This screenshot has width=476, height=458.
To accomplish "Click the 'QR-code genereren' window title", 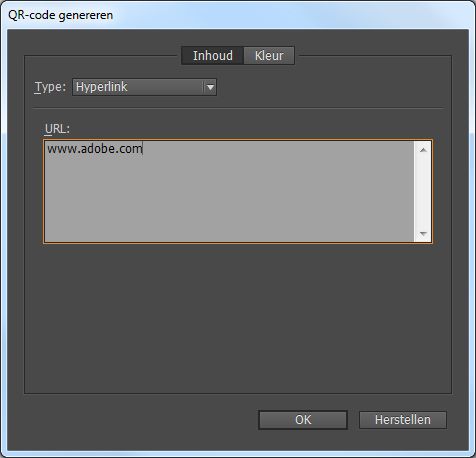I will [x=61, y=15].
